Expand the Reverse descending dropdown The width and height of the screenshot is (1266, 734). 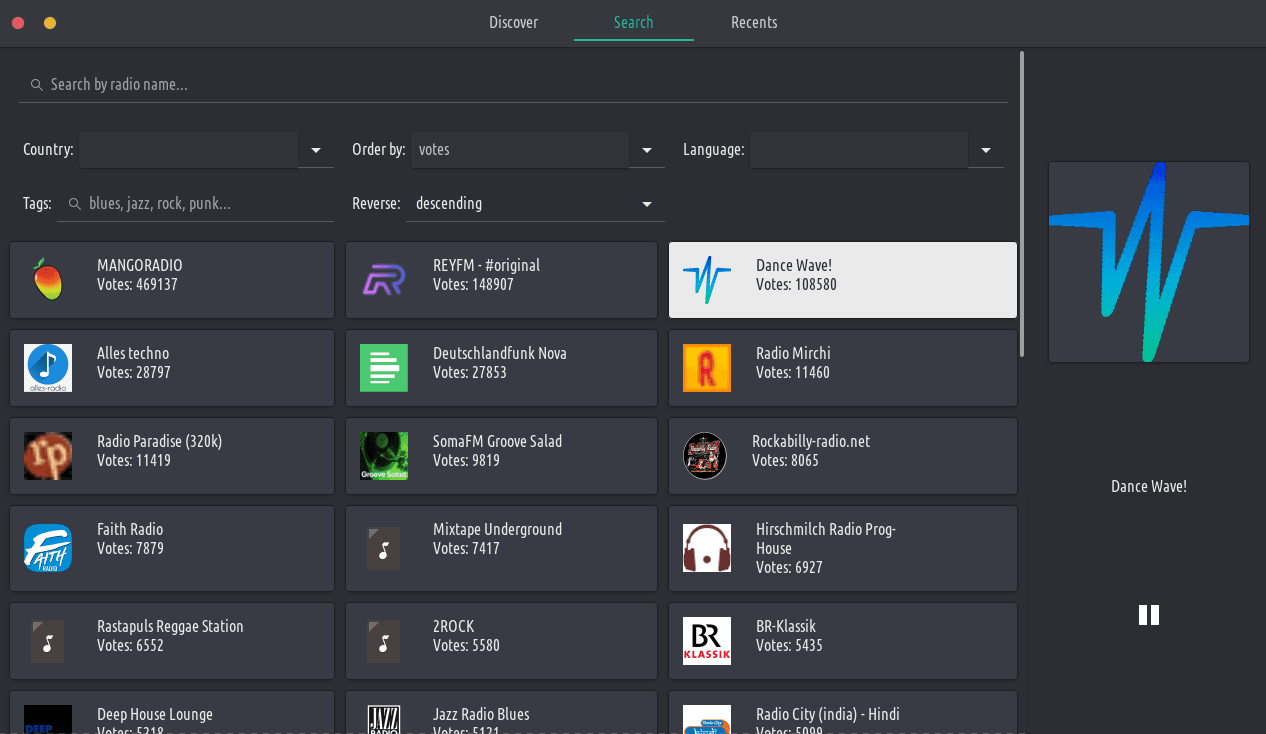(x=647, y=204)
